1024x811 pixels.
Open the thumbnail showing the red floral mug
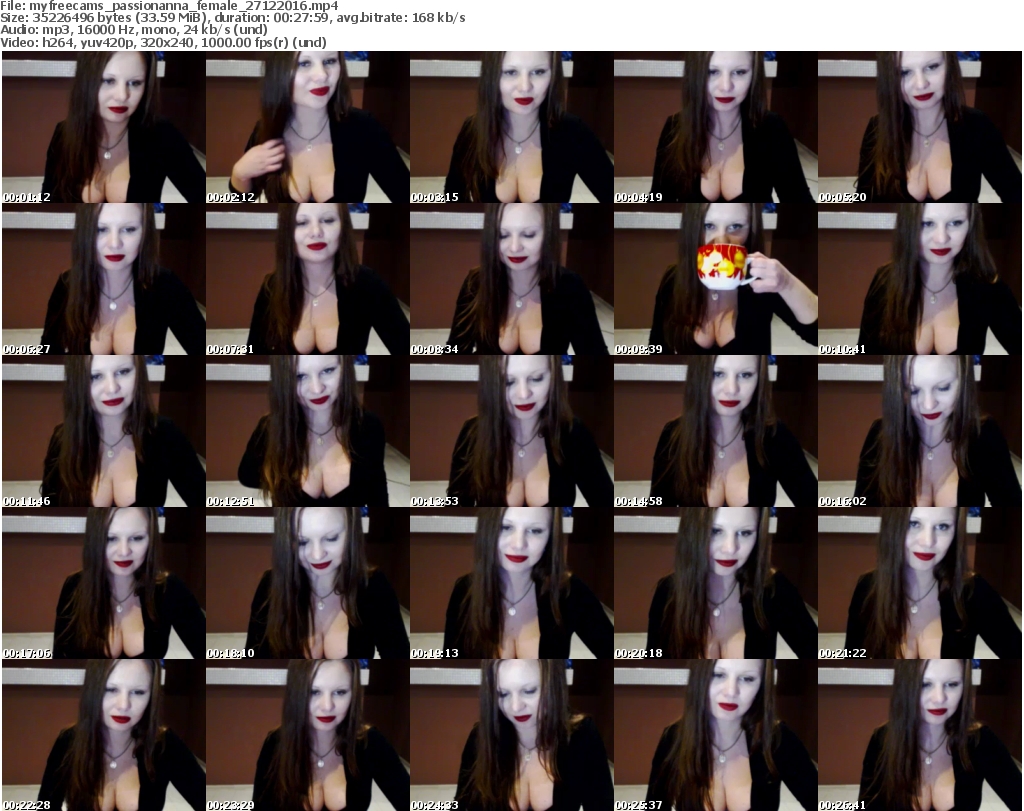point(715,279)
